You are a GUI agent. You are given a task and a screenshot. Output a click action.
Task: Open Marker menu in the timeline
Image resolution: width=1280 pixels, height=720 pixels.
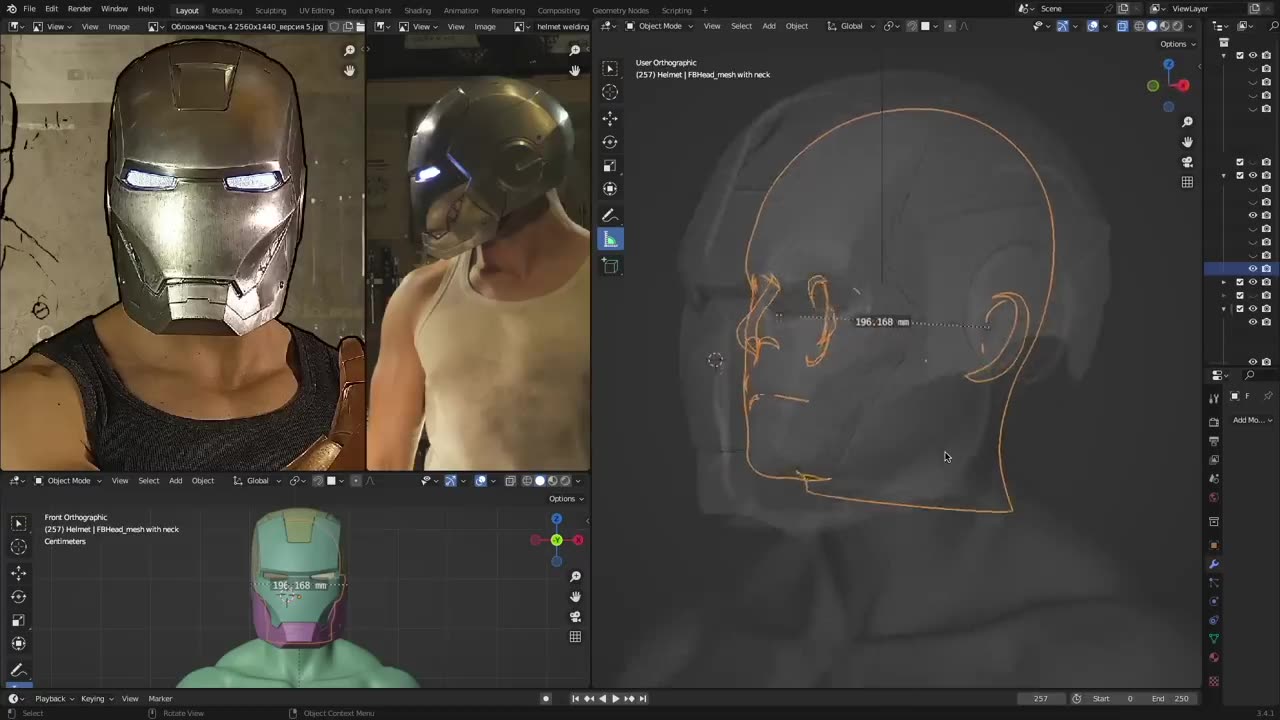coord(160,698)
